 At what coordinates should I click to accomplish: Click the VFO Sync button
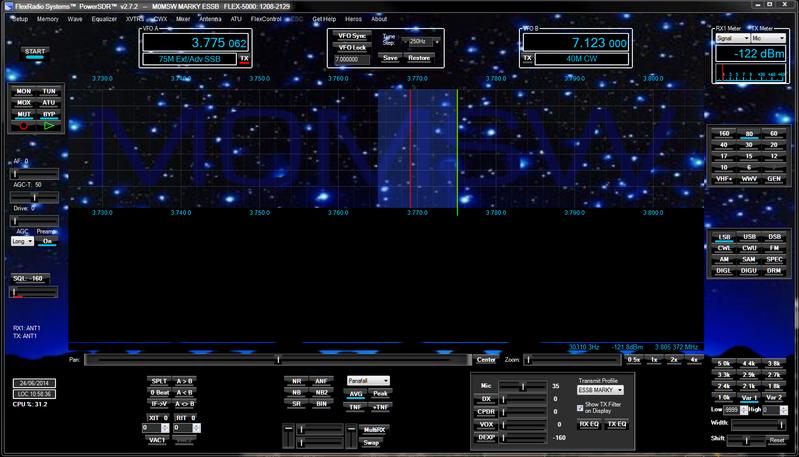click(352, 36)
